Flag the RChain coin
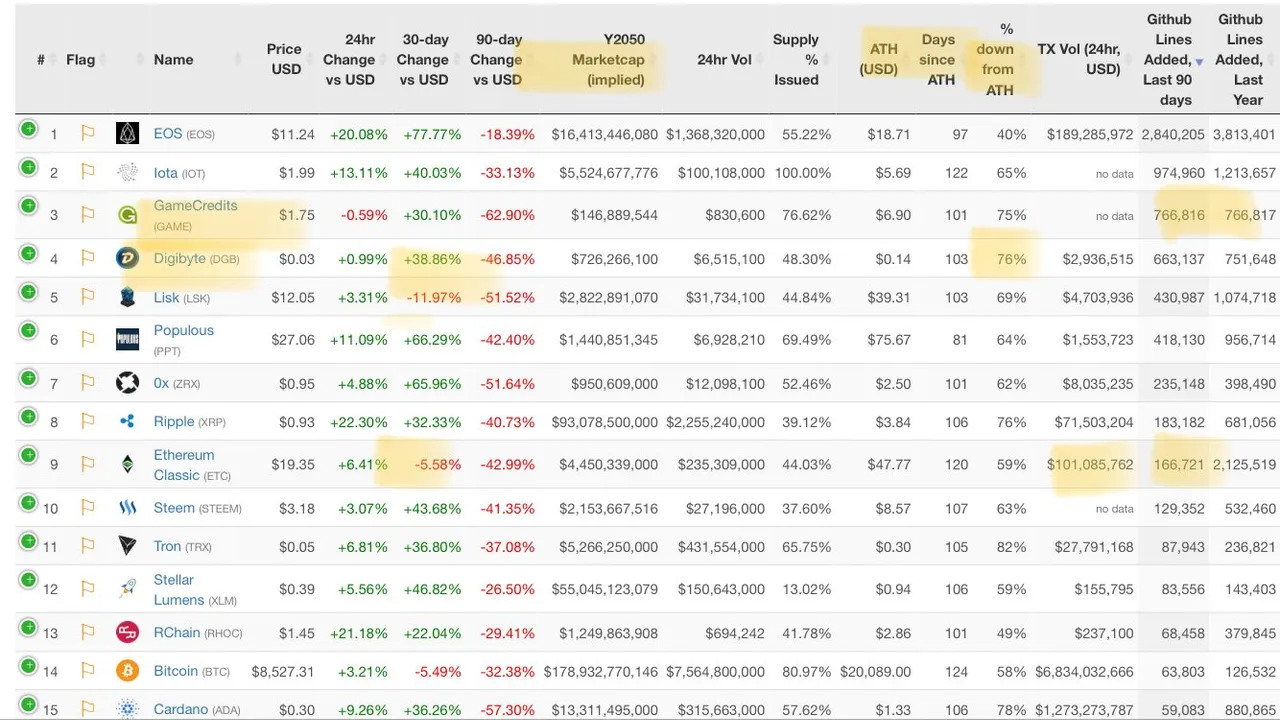The height and width of the screenshot is (720, 1280). 87,632
